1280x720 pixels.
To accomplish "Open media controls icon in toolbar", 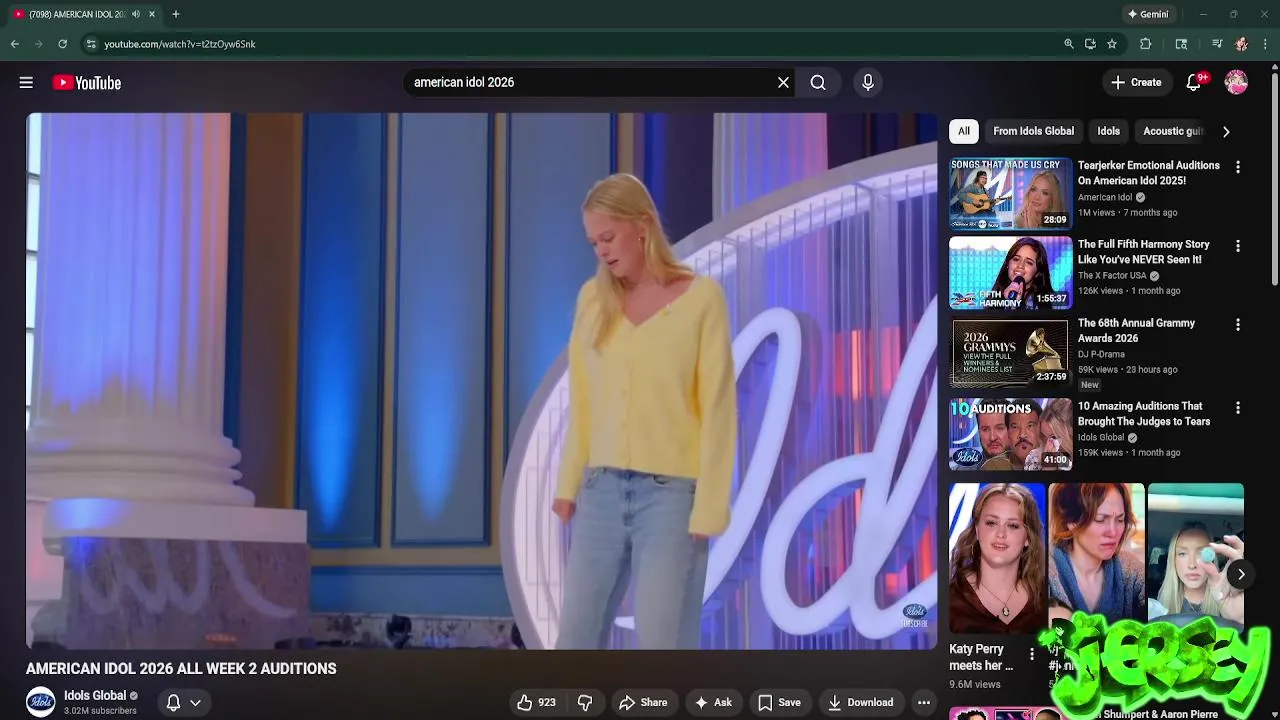I will (x=1217, y=44).
